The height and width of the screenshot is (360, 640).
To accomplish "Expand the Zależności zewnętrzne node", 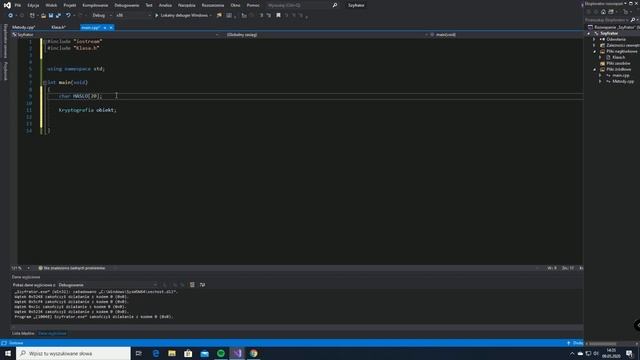I will (594, 45).
